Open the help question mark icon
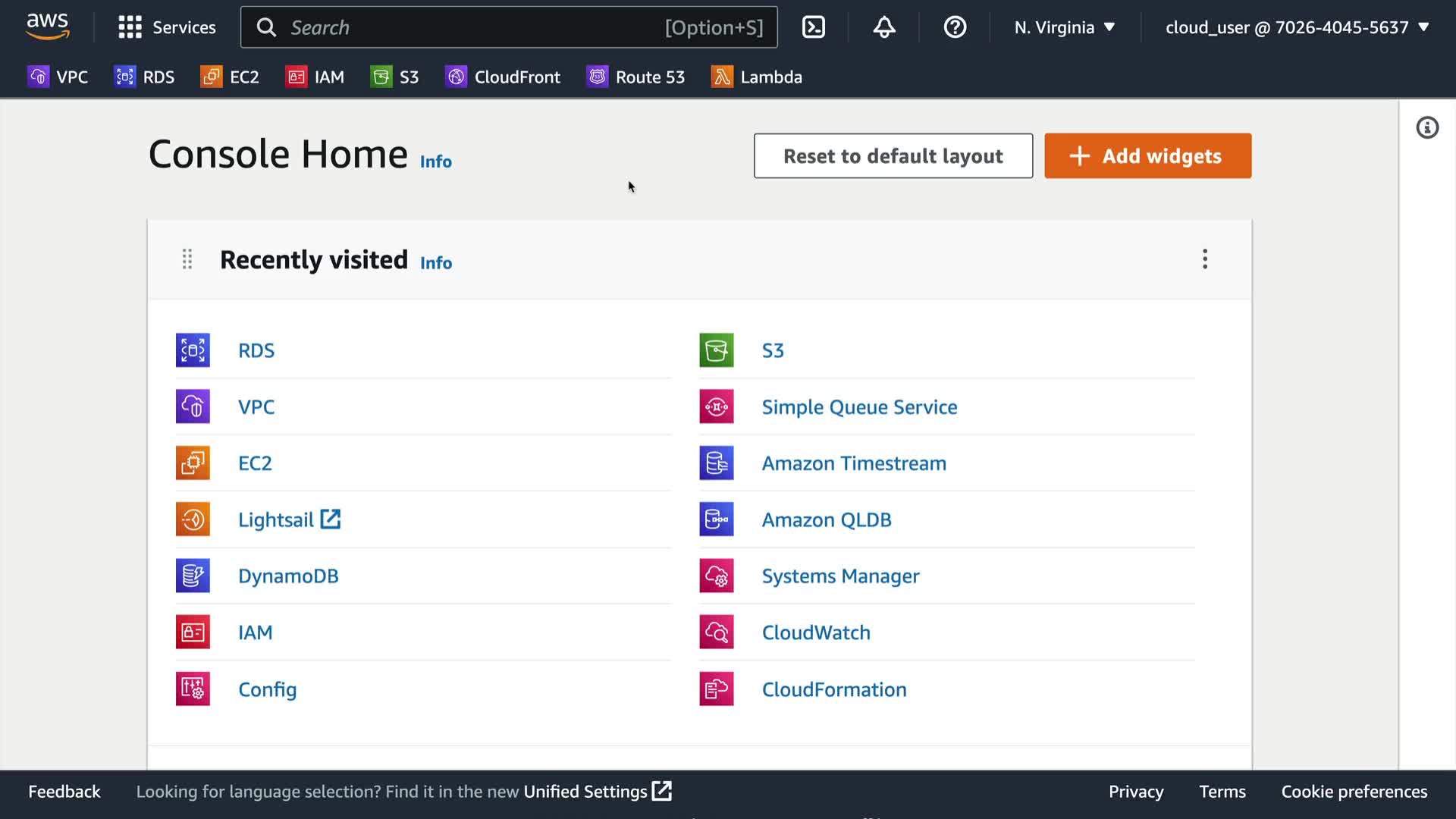The width and height of the screenshot is (1456, 819). click(x=955, y=27)
